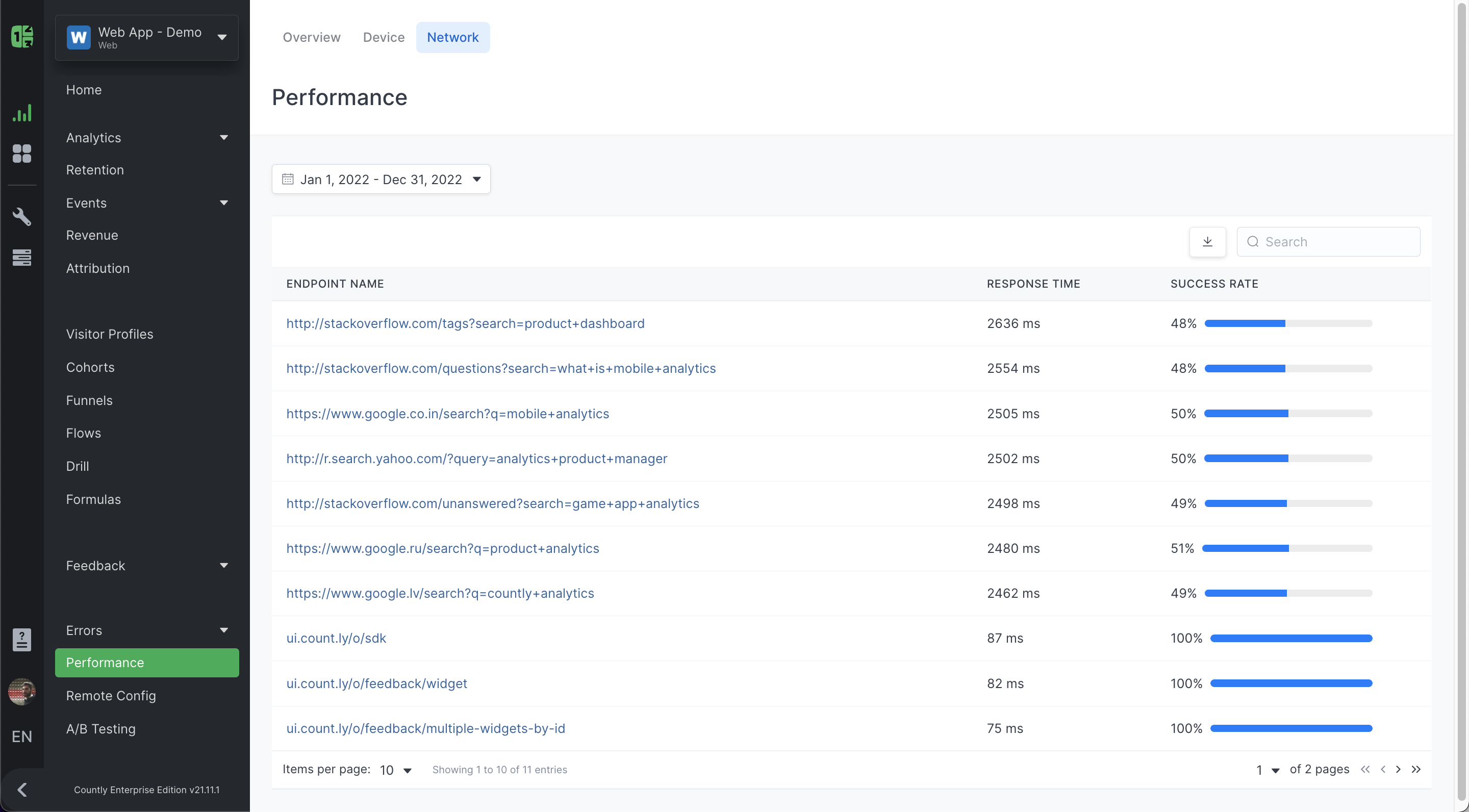Open the help center book icon
Screen dimensions: 1469x812
point(21,640)
